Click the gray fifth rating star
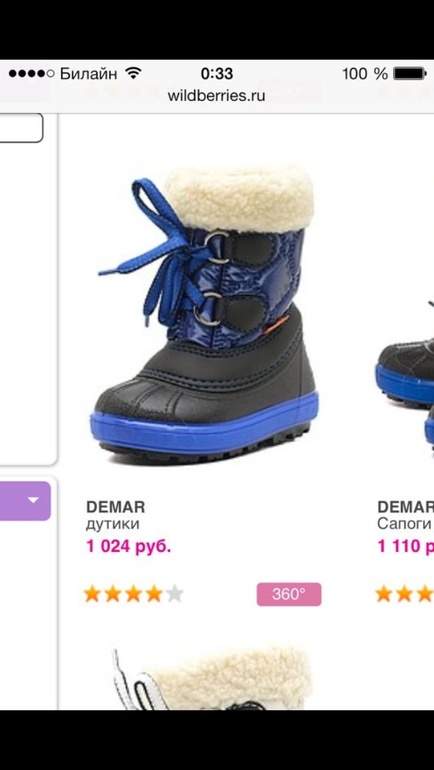The width and height of the screenshot is (434, 770). [174, 594]
